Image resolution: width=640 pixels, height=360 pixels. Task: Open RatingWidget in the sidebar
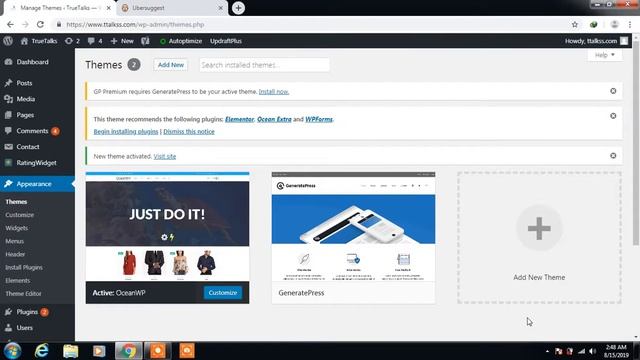click(x=36, y=162)
